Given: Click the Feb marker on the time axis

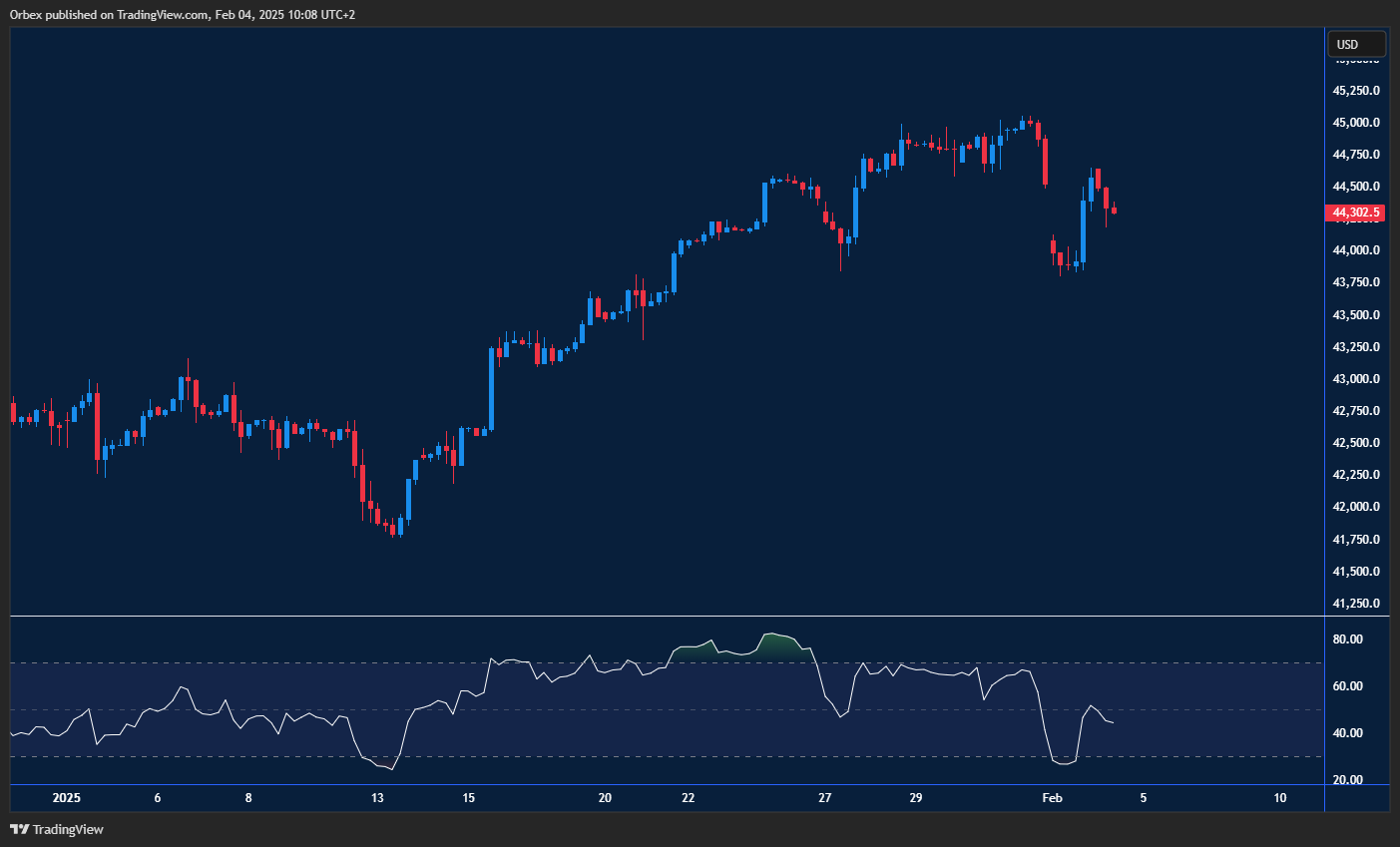Looking at the screenshot, I should [1051, 798].
